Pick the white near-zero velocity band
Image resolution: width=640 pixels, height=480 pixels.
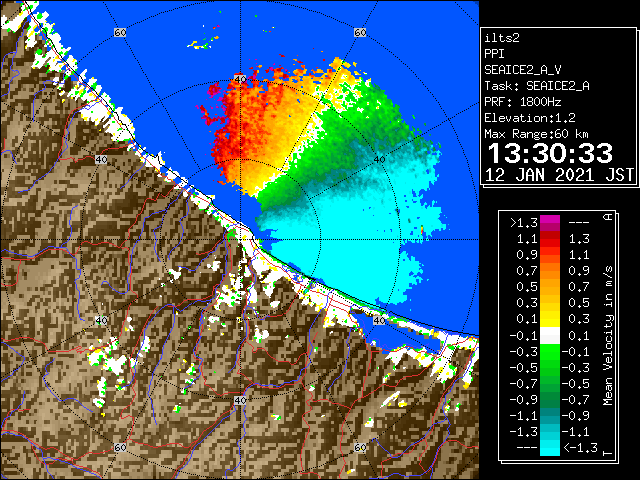pos(550,336)
